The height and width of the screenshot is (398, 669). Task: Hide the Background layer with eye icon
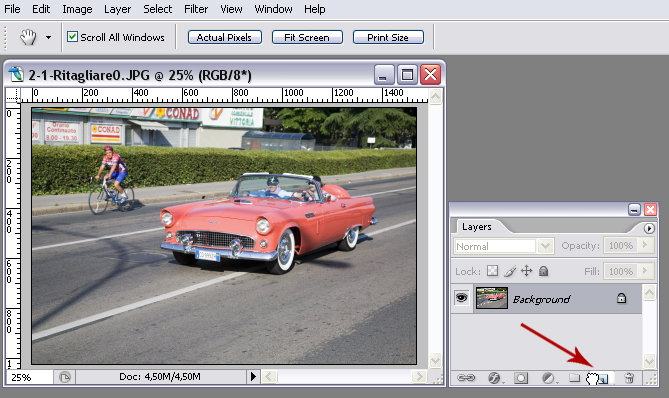pyautogui.click(x=461, y=298)
